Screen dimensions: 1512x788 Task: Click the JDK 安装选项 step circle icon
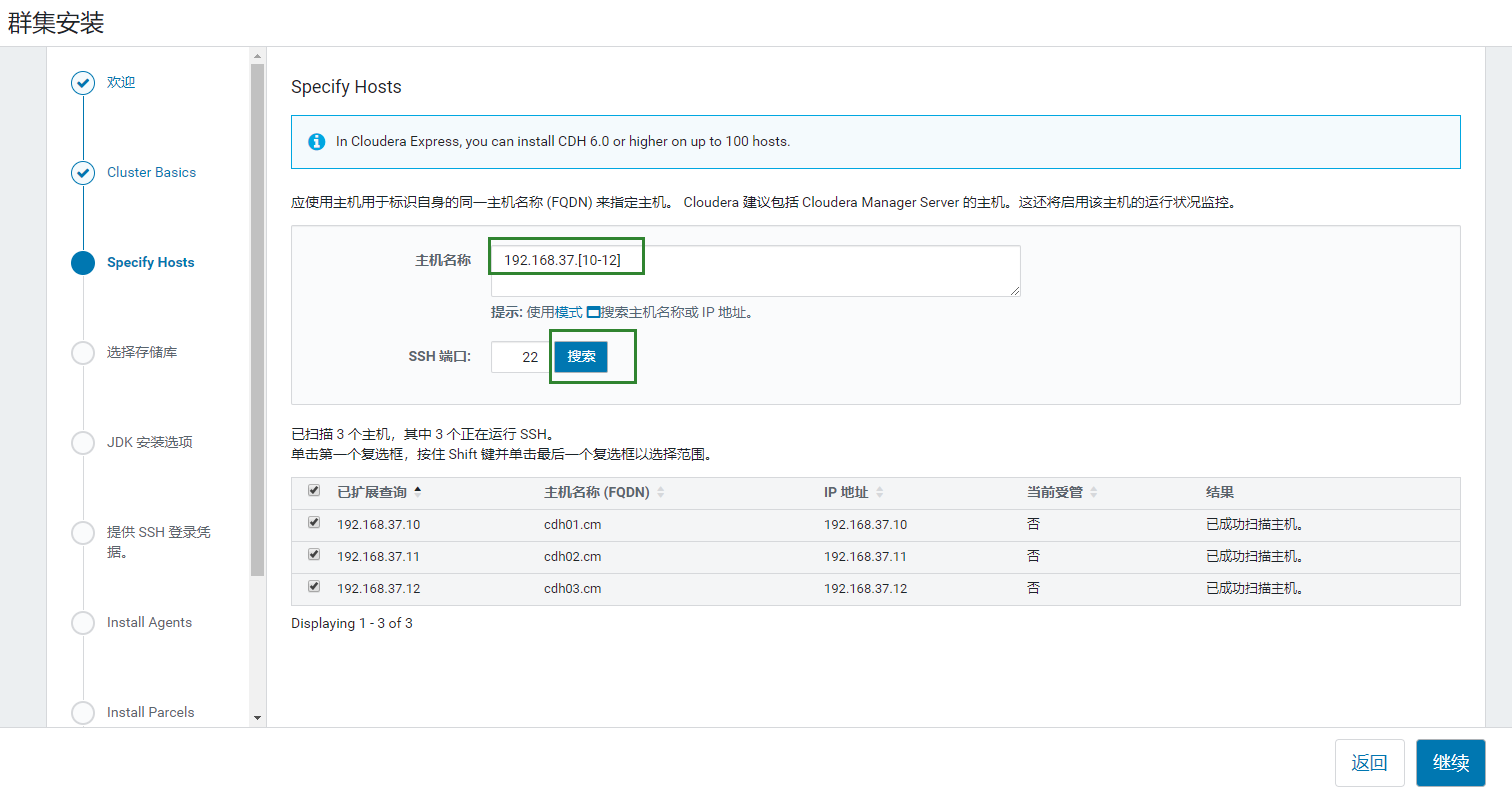point(83,443)
